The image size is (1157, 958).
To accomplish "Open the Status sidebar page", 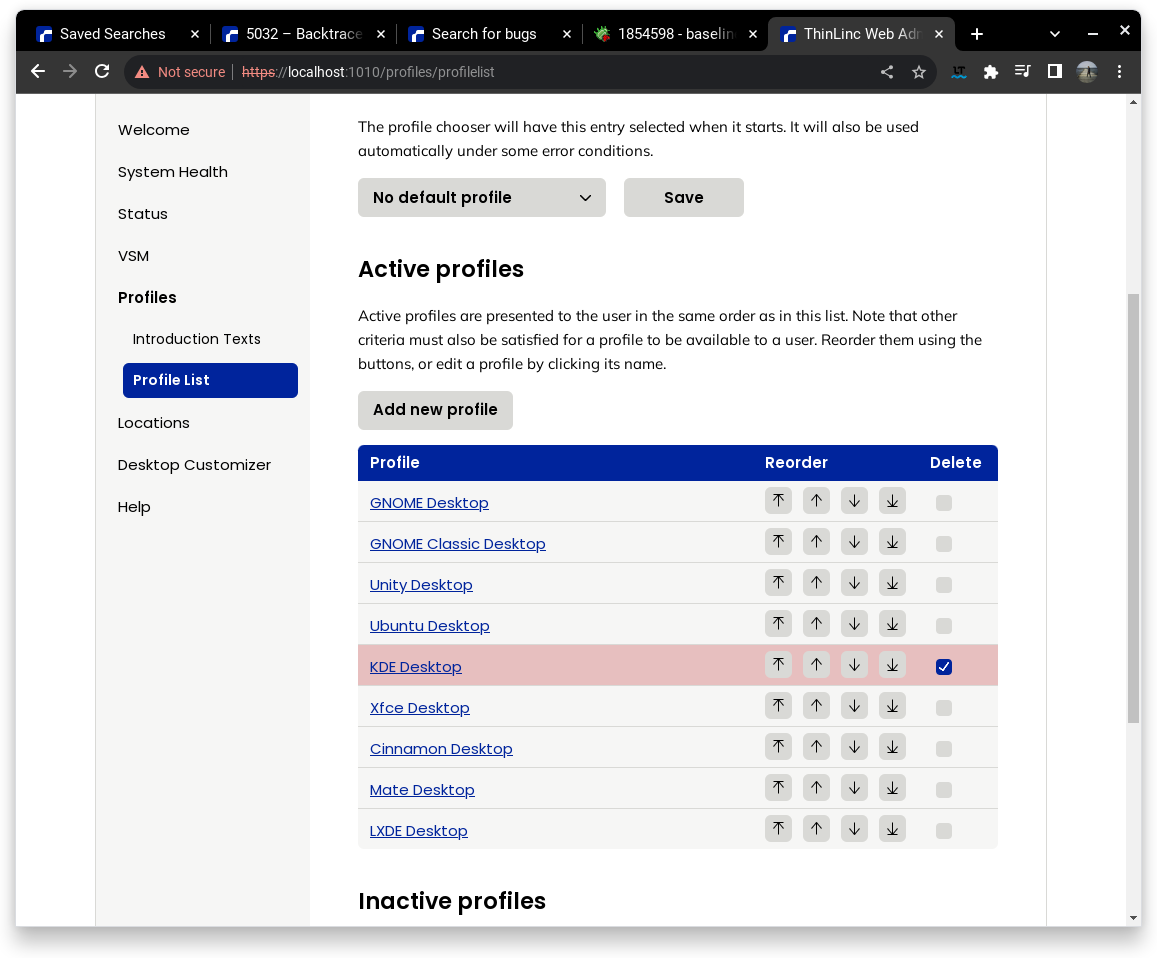I will pyautogui.click(x=142, y=214).
